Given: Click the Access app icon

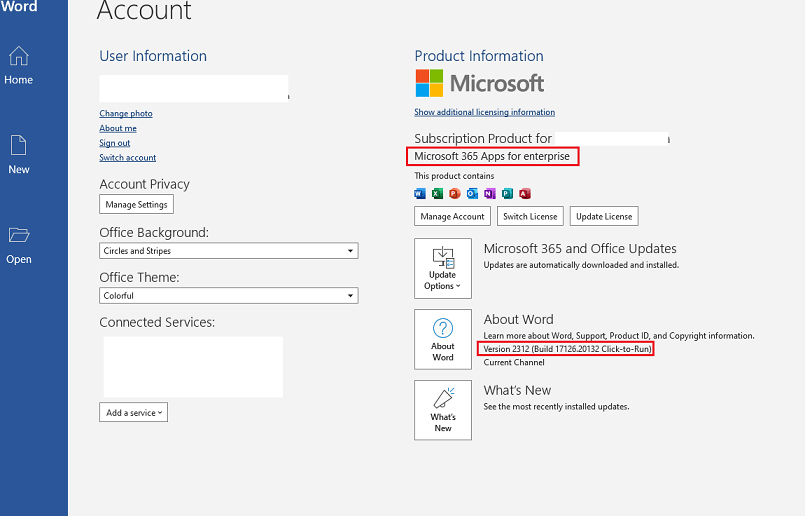Looking at the screenshot, I should click(525, 194).
